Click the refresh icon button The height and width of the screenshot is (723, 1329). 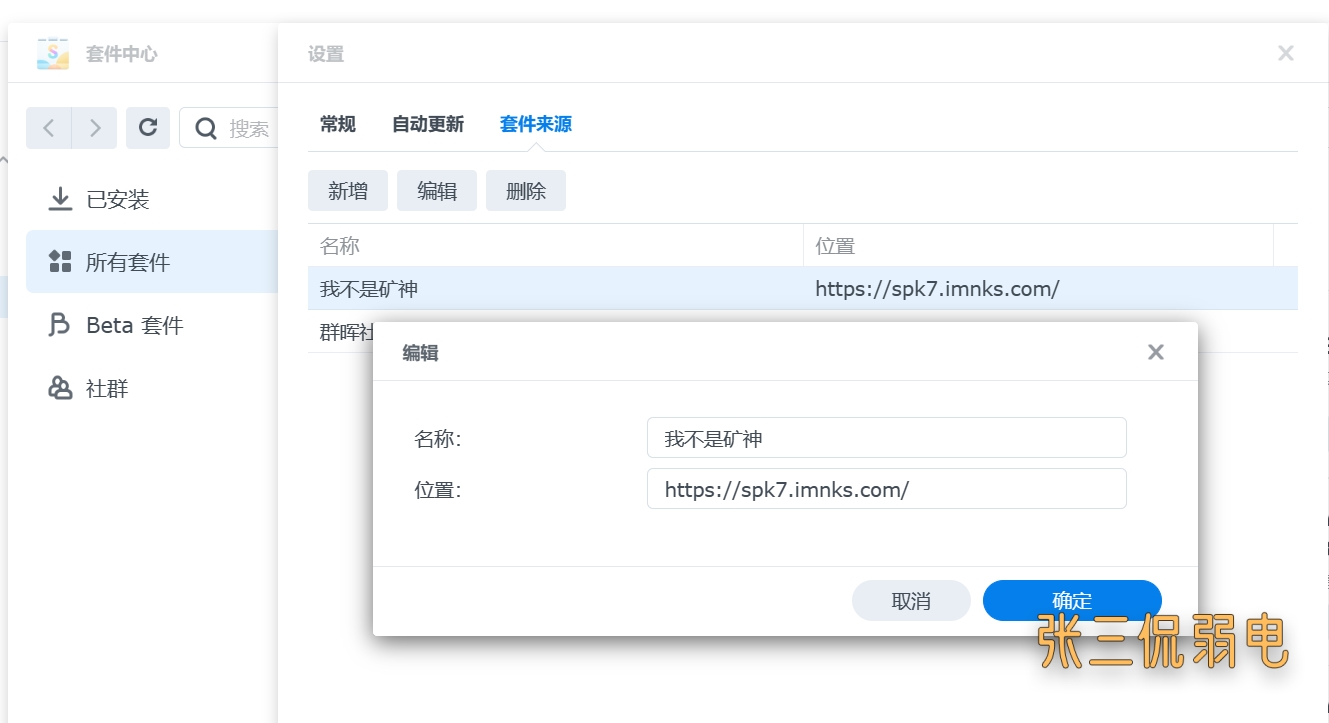click(148, 128)
